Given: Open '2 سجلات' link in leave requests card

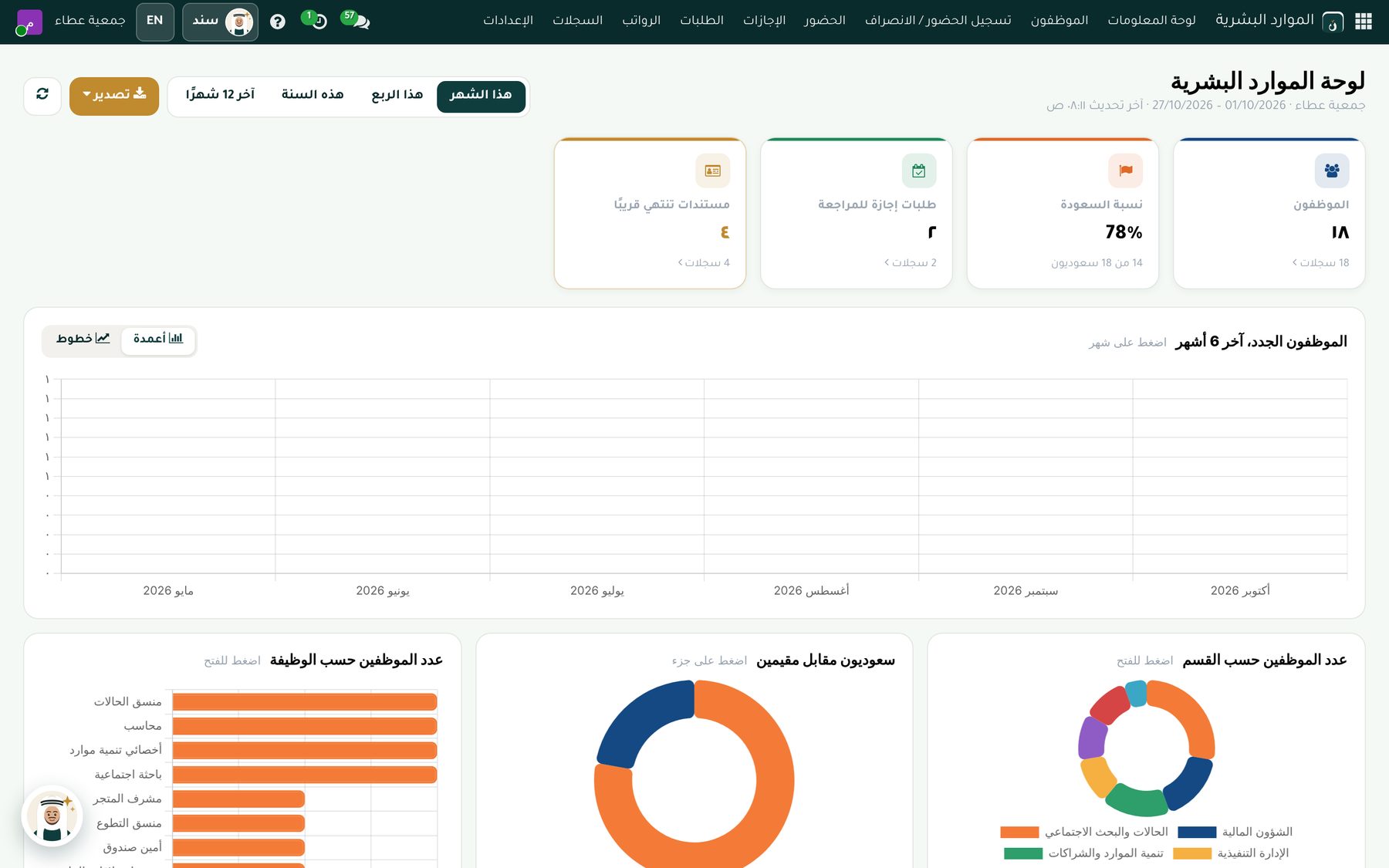Looking at the screenshot, I should 911,263.
